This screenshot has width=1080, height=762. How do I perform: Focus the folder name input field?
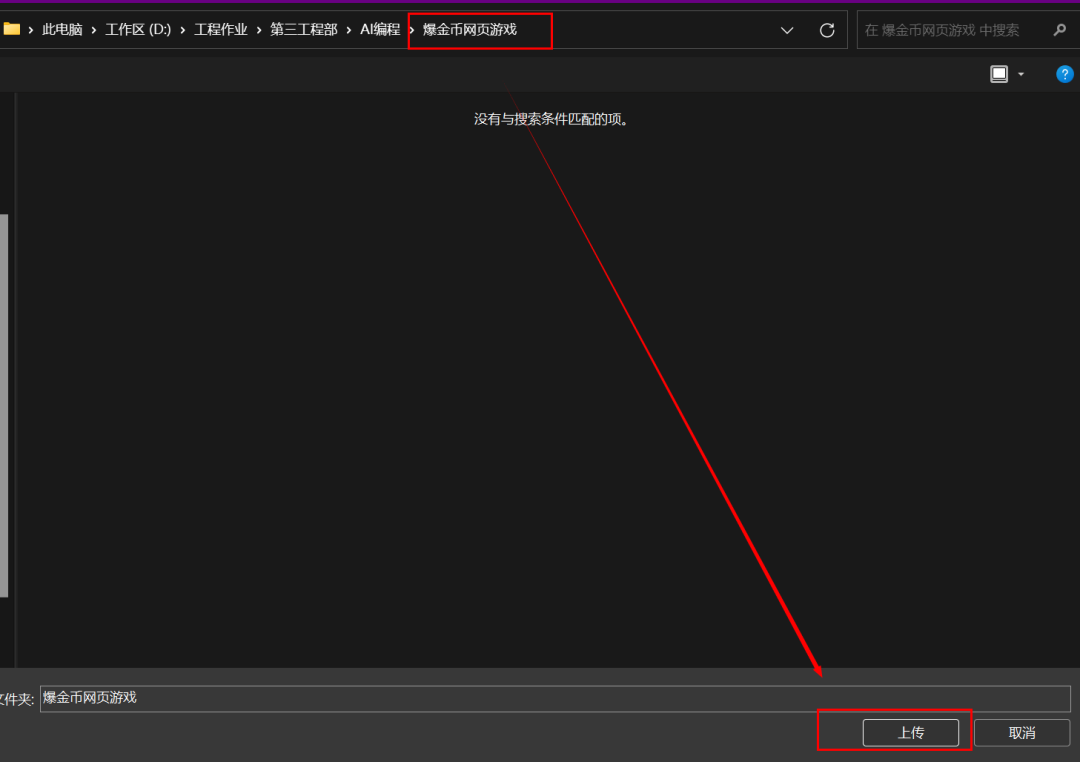(x=555, y=699)
